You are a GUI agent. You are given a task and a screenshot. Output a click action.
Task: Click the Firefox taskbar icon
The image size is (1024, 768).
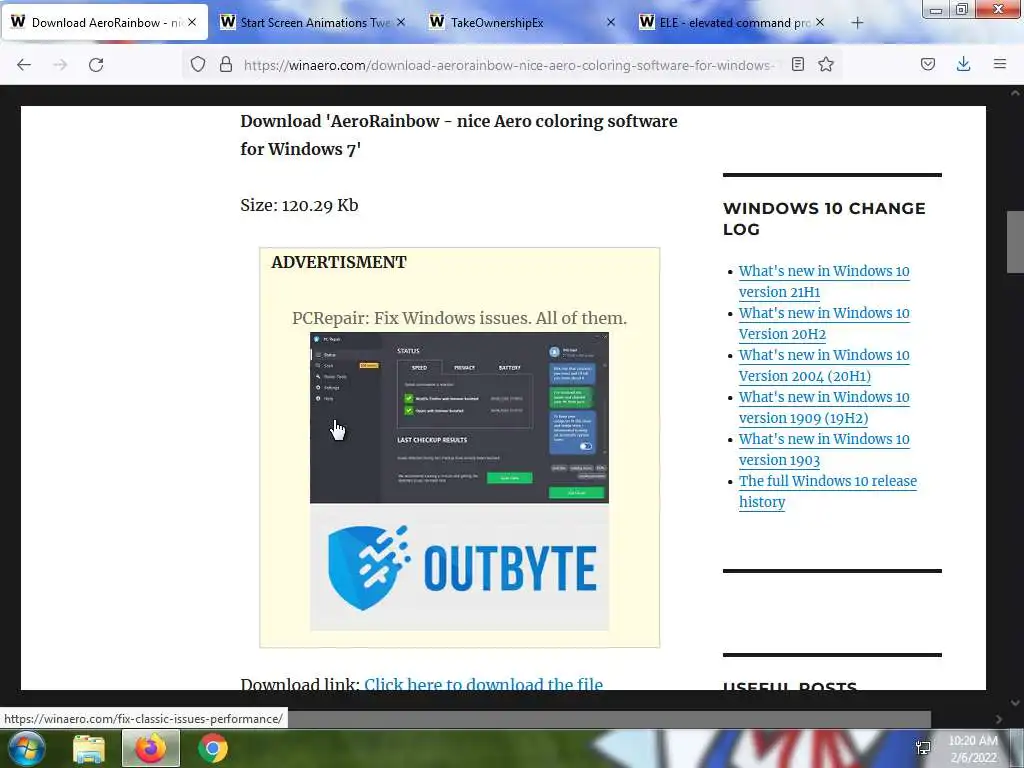[151, 748]
